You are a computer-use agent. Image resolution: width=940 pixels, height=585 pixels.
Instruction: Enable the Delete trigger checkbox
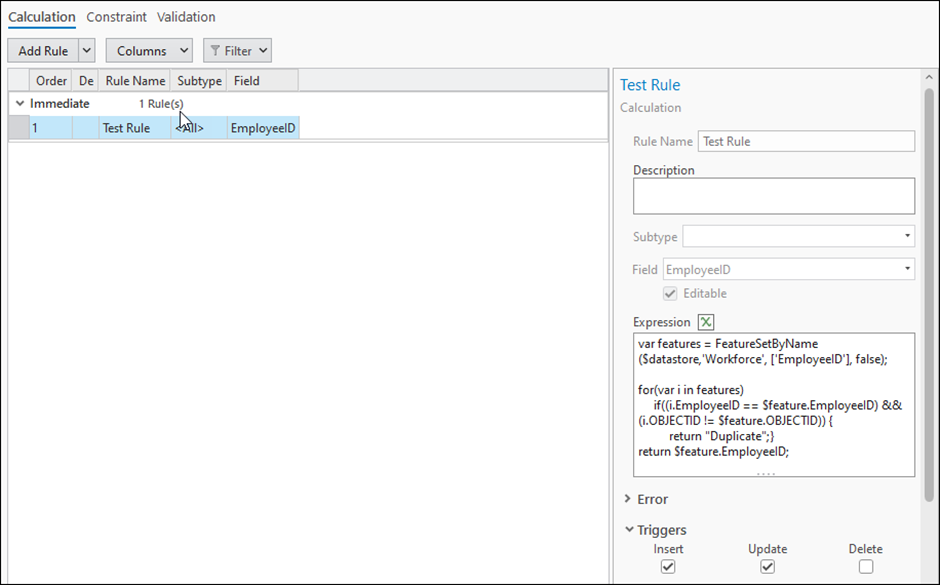click(865, 567)
